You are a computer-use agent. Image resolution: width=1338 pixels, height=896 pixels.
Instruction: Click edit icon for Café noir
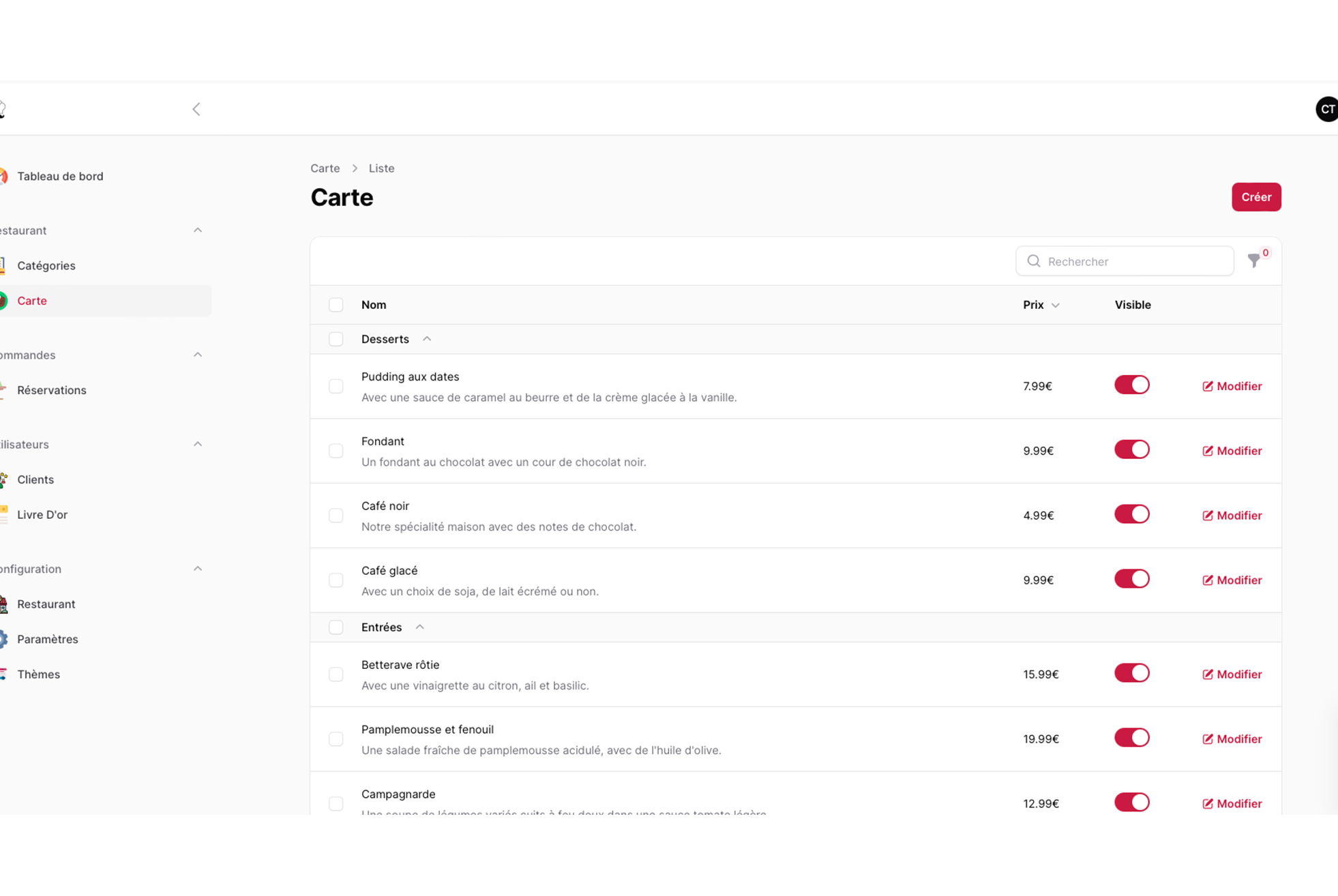pyautogui.click(x=1207, y=516)
